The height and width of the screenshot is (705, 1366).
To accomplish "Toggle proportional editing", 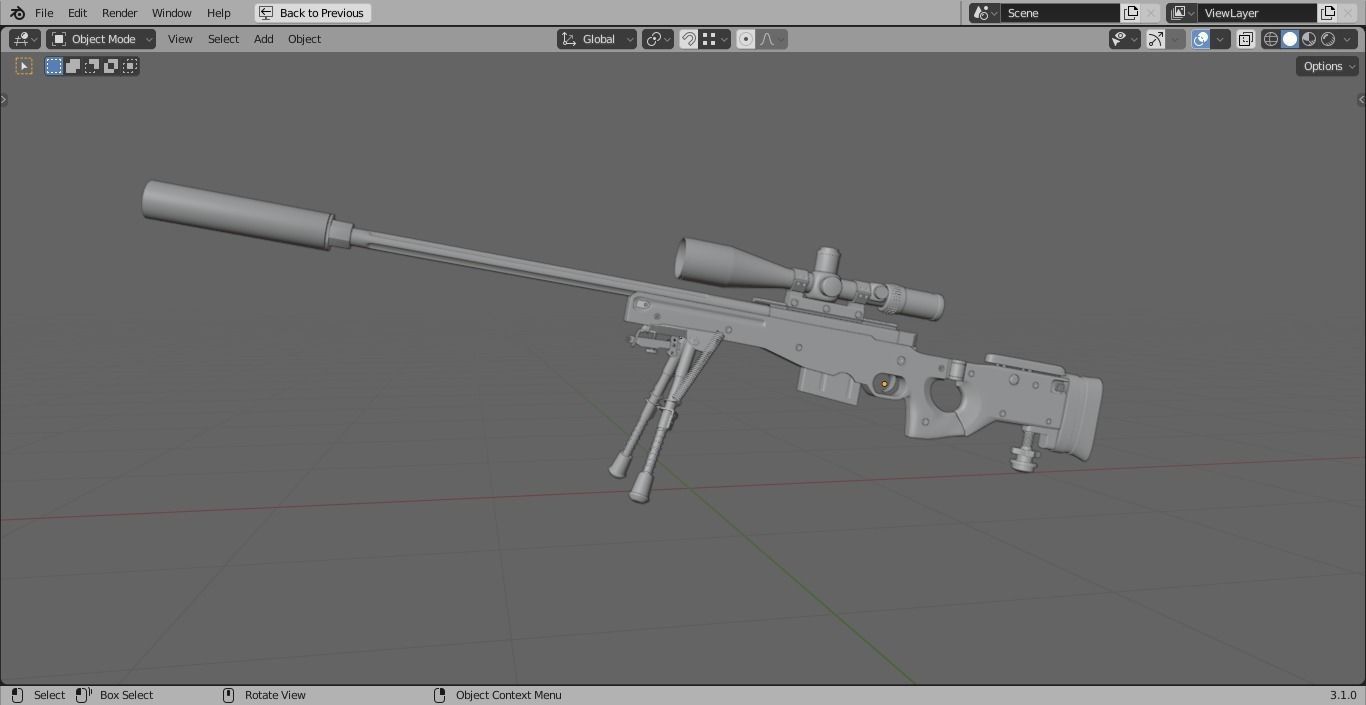I will pyautogui.click(x=745, y=39).
